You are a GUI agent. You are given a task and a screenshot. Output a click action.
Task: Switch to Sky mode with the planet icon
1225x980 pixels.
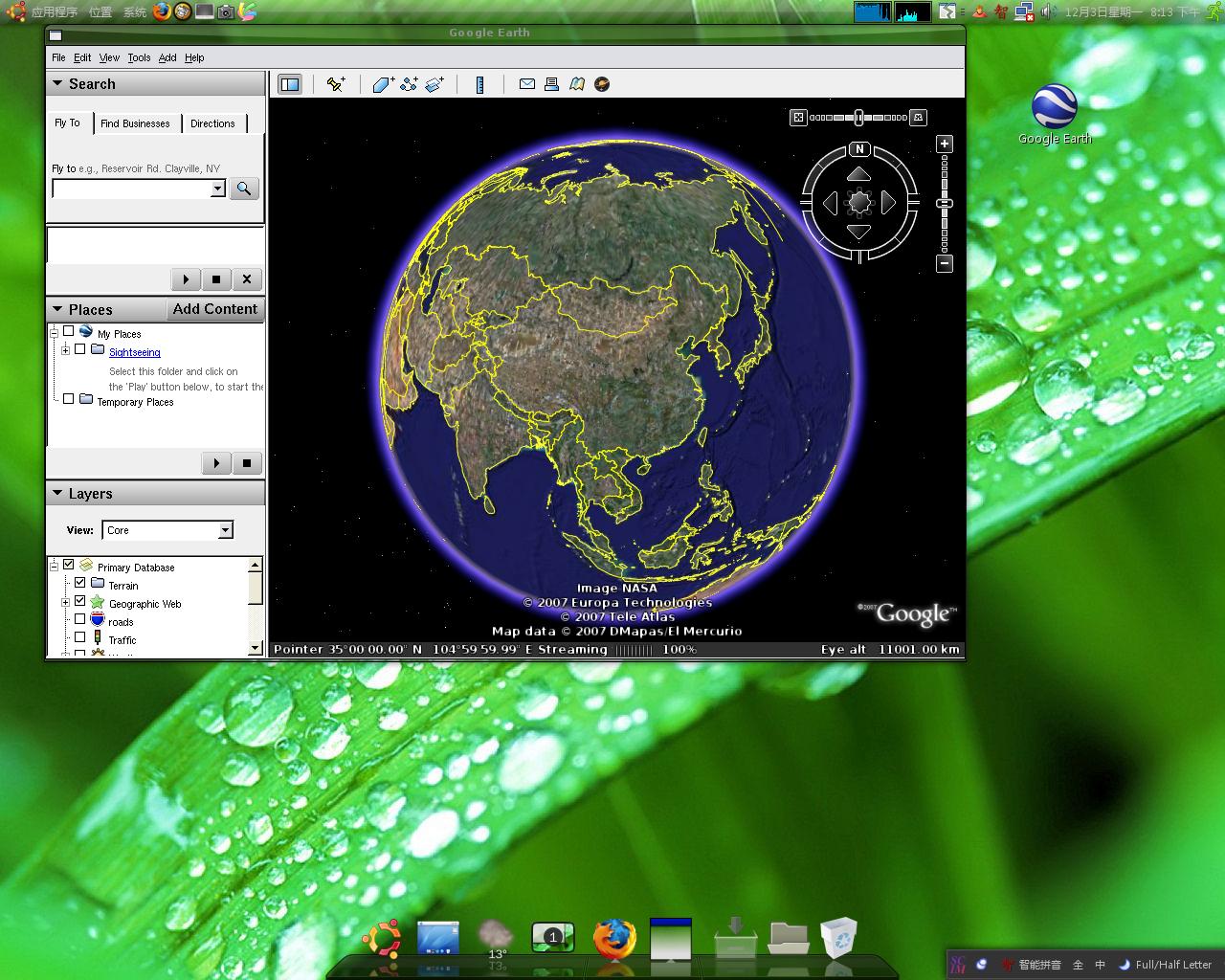coord(602,84)
